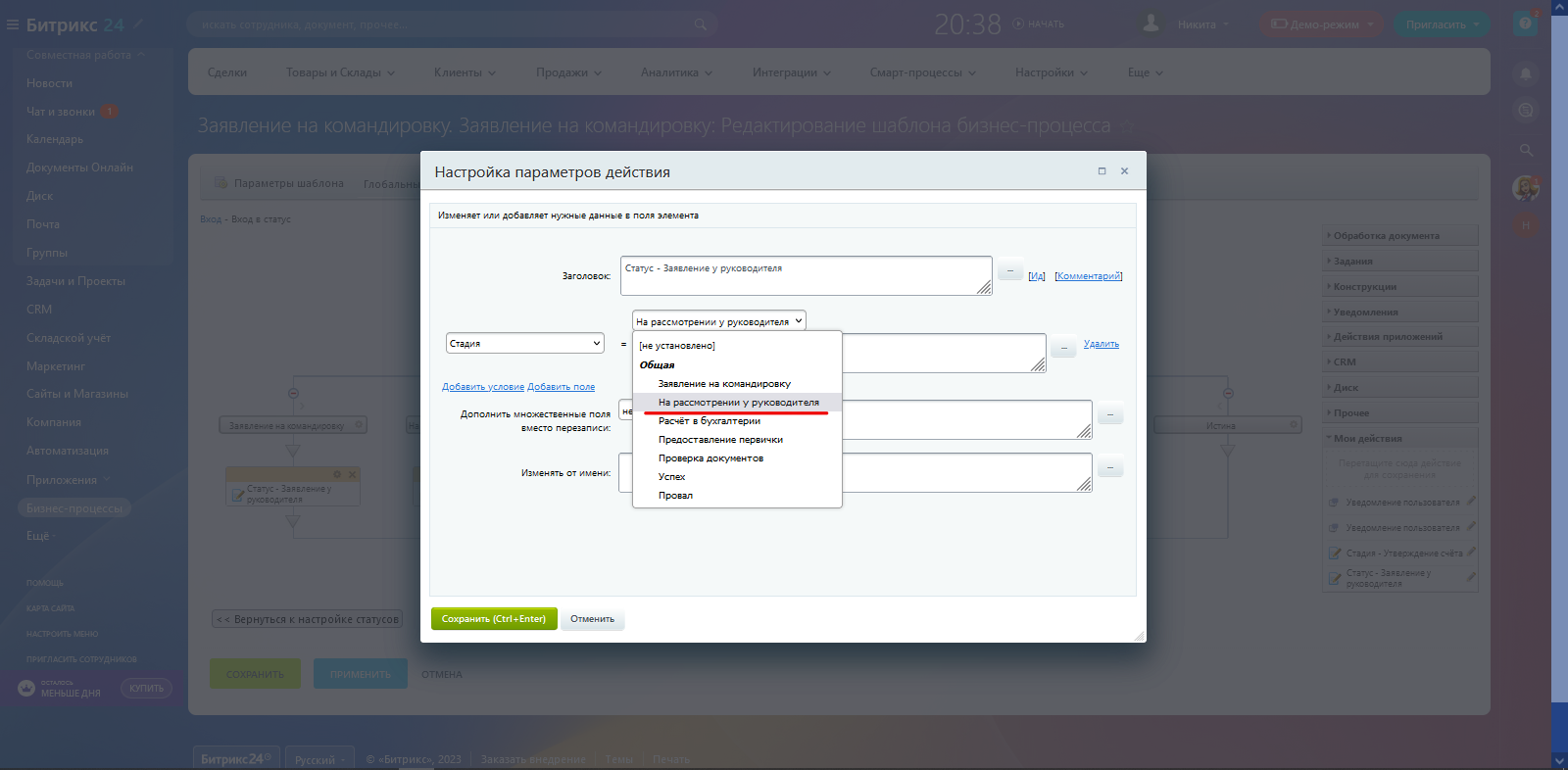Open the Никита user menu
This screenshot has height=770, width=1568.
[1203, 24]
